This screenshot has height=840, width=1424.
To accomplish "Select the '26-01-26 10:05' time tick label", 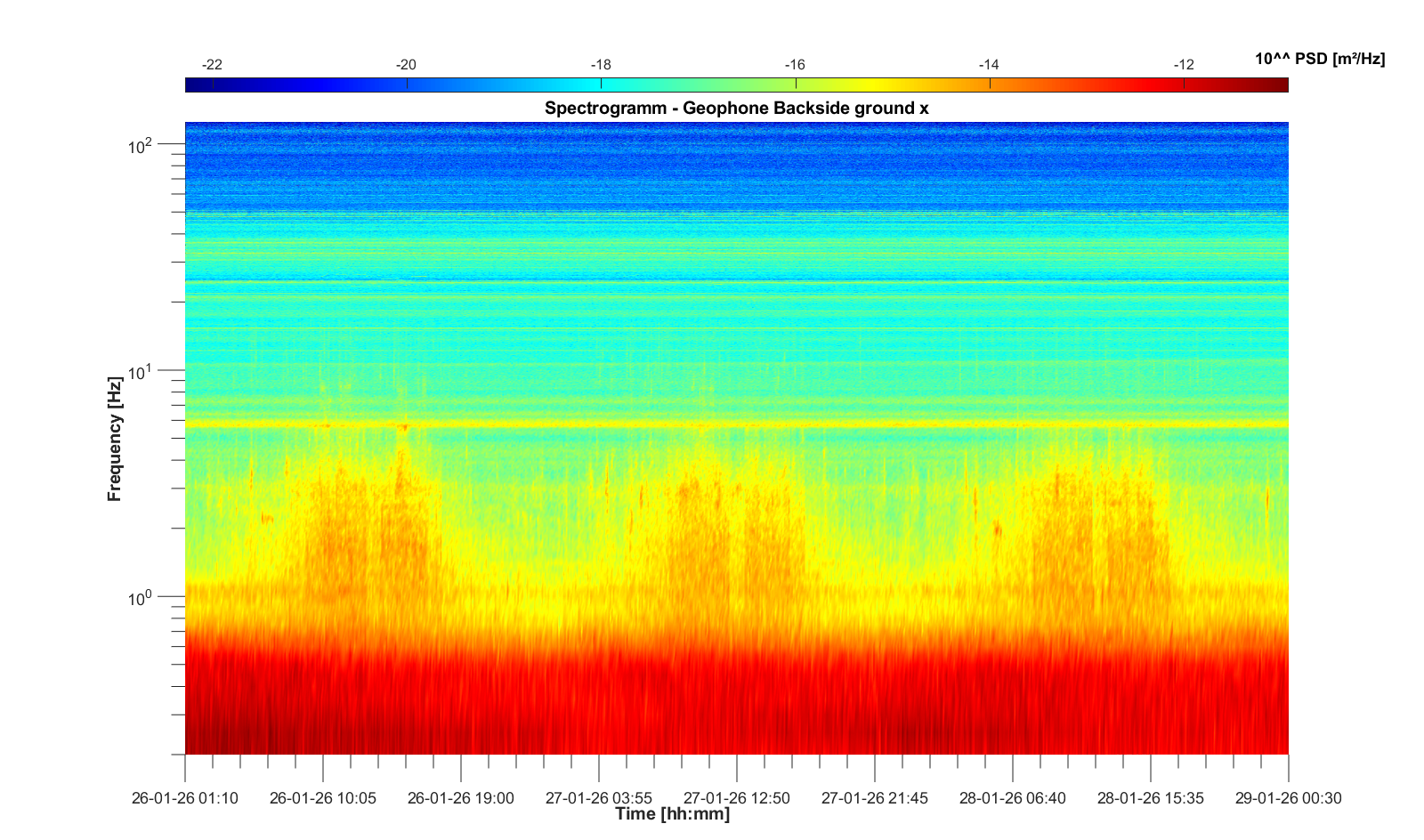I will (322, 798).
